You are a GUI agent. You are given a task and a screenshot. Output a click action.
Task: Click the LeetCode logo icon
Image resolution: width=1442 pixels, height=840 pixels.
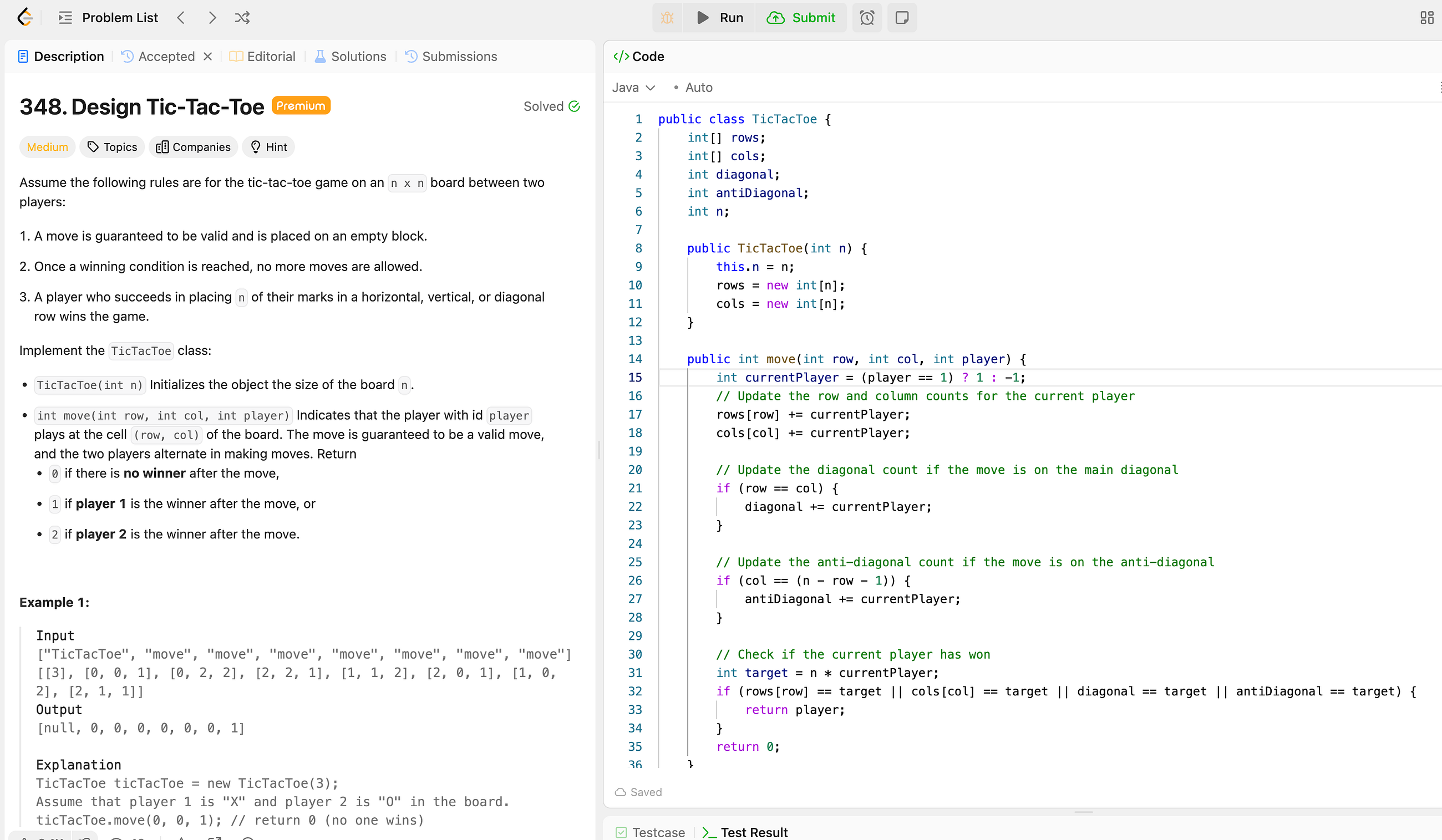point(25,17)
